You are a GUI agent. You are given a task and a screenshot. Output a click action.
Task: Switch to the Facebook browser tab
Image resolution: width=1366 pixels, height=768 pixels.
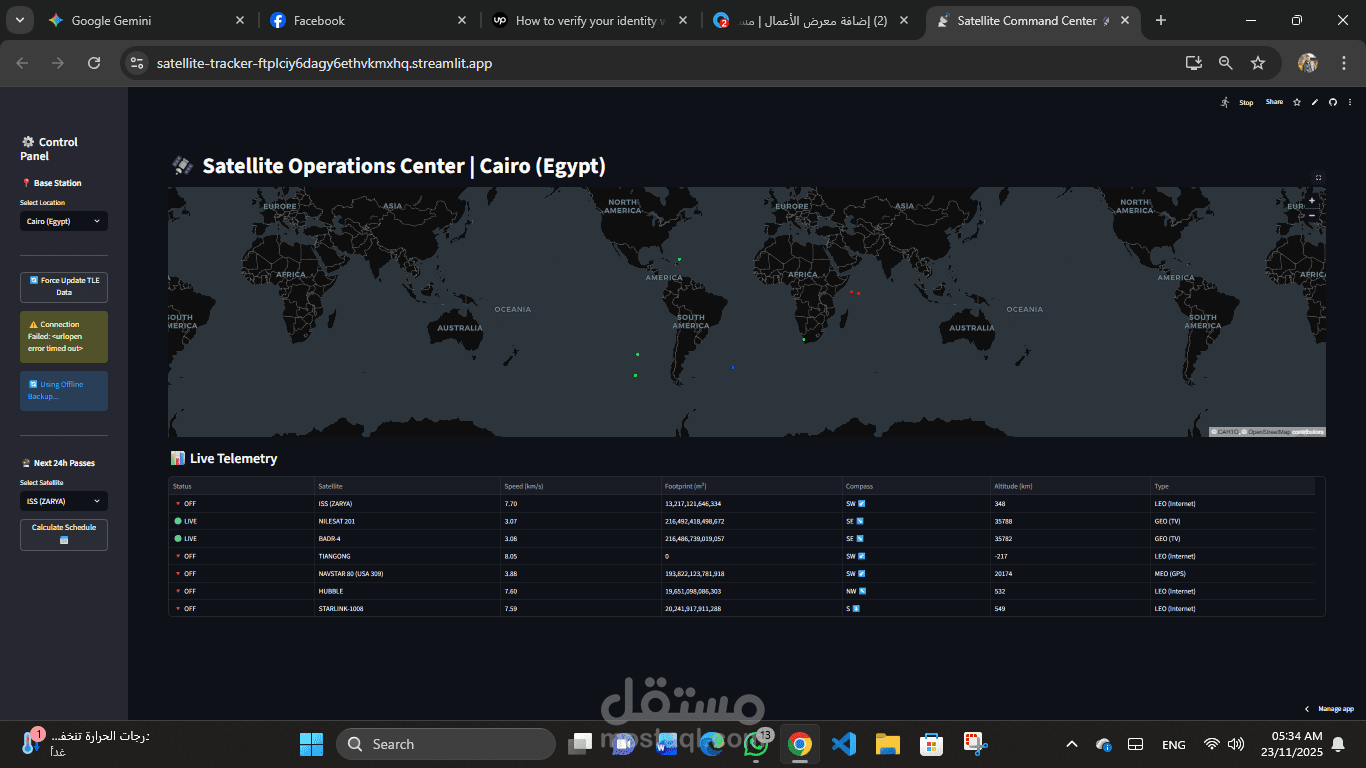pyautogui.click(x=368, y=20)
